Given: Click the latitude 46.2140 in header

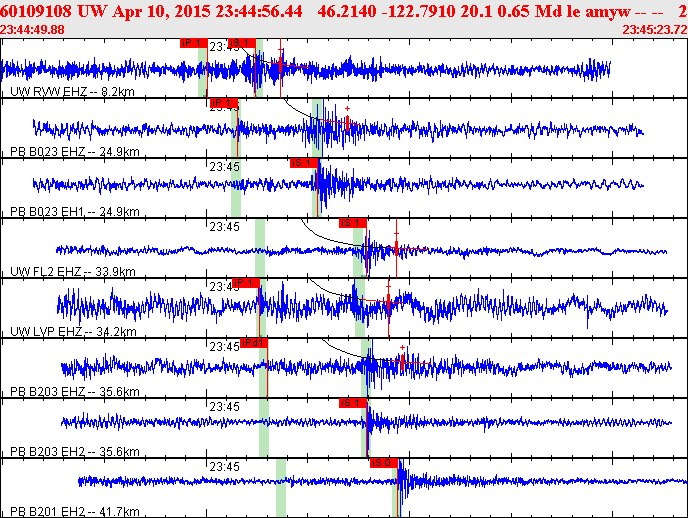Looking at the screenshot, I should [347, 11].
